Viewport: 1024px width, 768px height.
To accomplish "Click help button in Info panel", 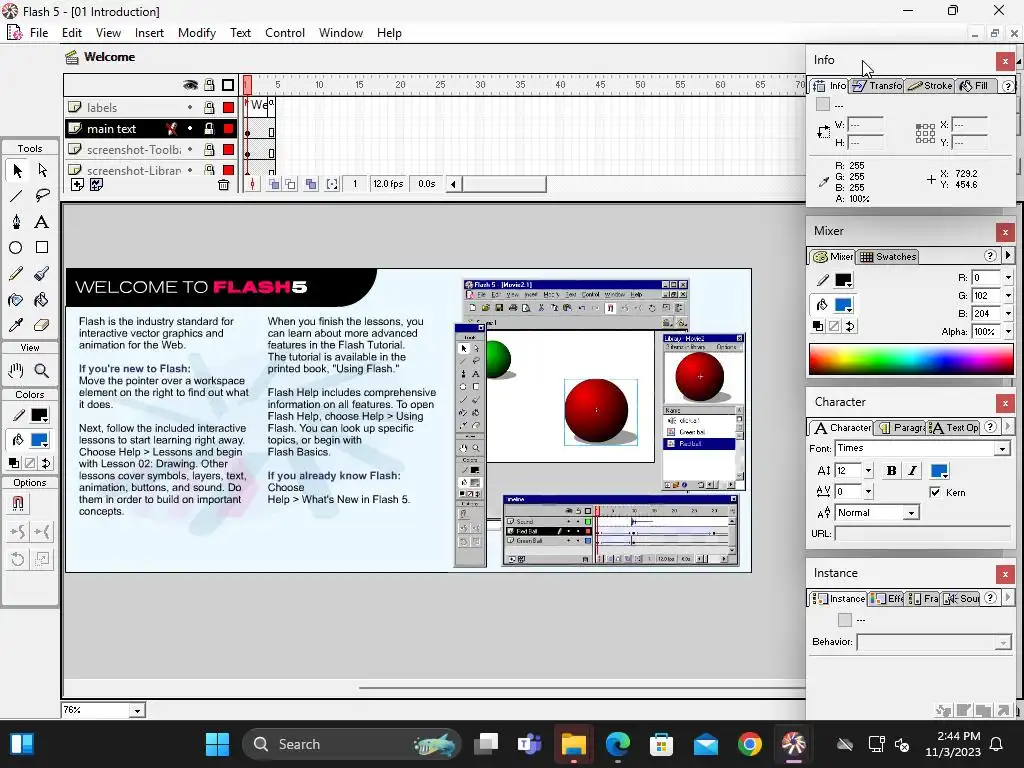I will pyautogui.click(x=1008, y=86).
